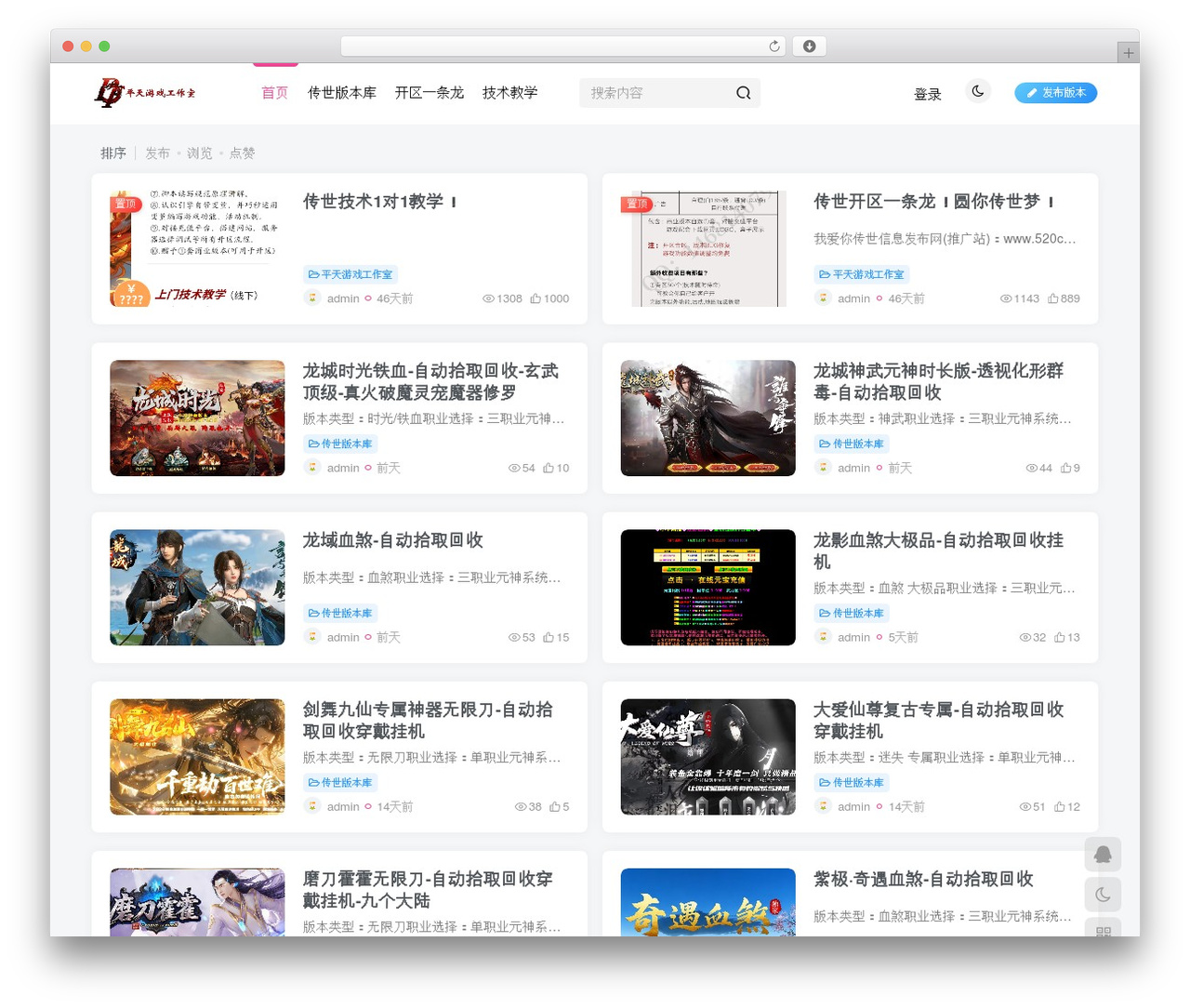Click the search magnifier icon
This screenshot has height=1008, width=1190.
tap(743, 93)
